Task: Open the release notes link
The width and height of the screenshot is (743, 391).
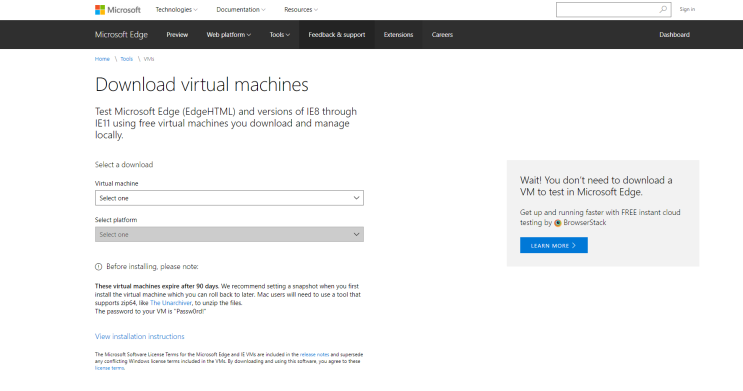Action: click(314, 355)
